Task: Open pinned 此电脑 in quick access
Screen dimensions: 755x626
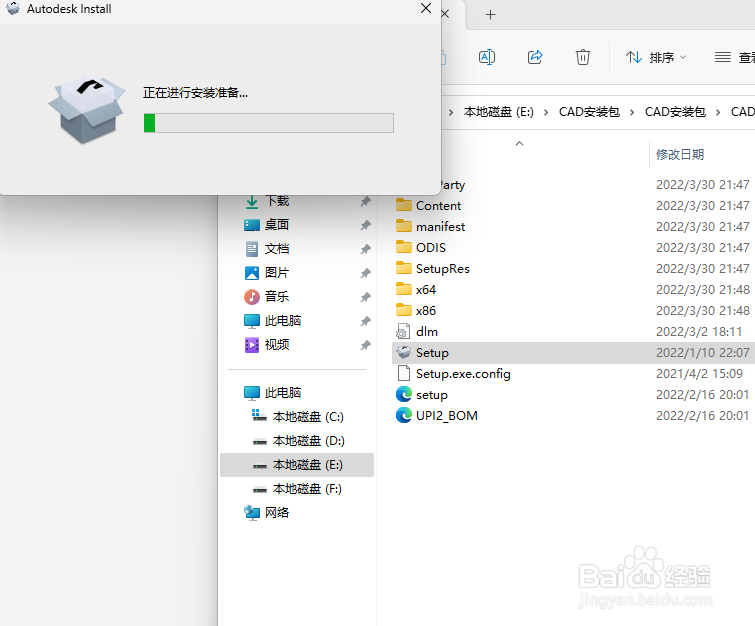Action: click(x=283, y=321)
